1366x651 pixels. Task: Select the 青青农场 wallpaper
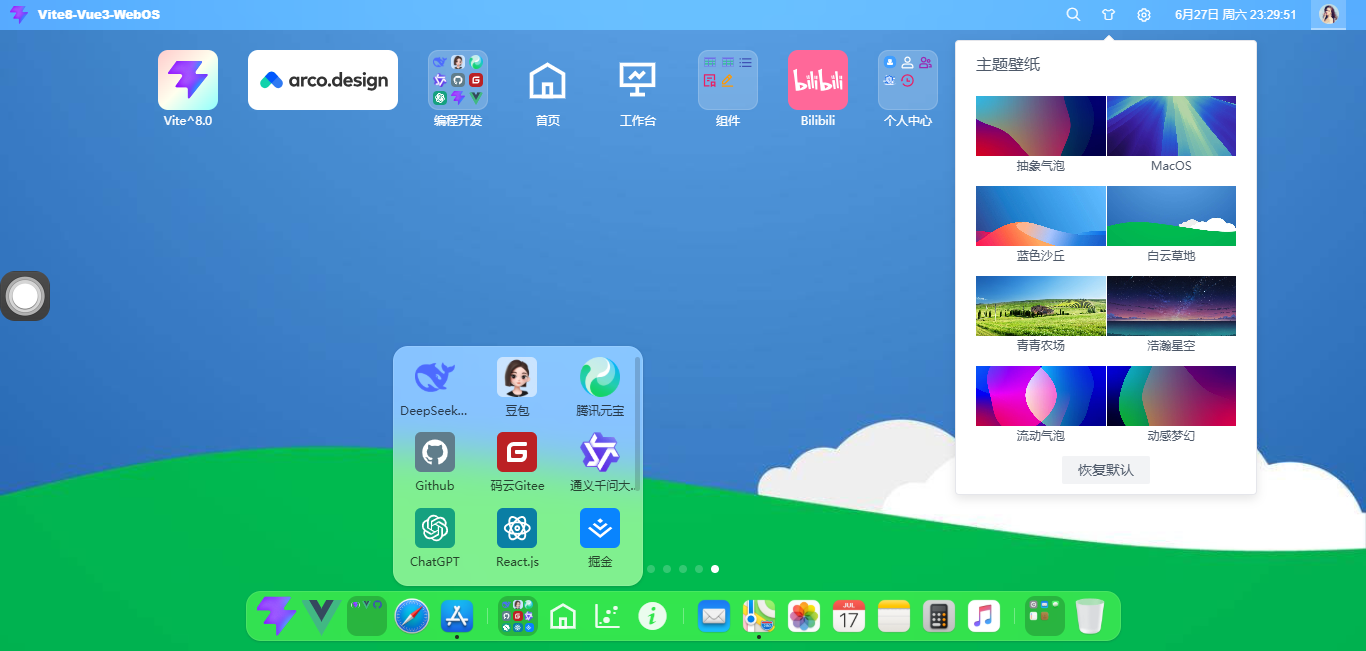click(x=1041, y=306)
